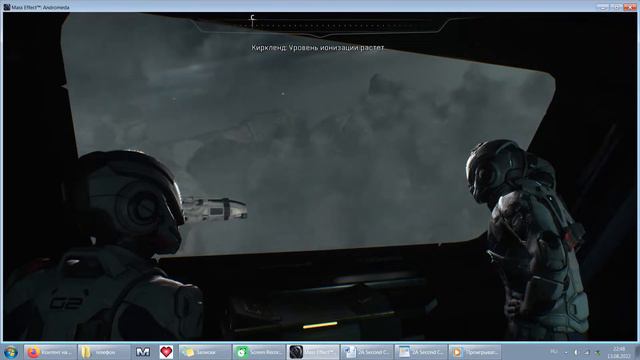Switch to the Firefox taskbar window
Screen dimensions: 640x360
(50, 352)
